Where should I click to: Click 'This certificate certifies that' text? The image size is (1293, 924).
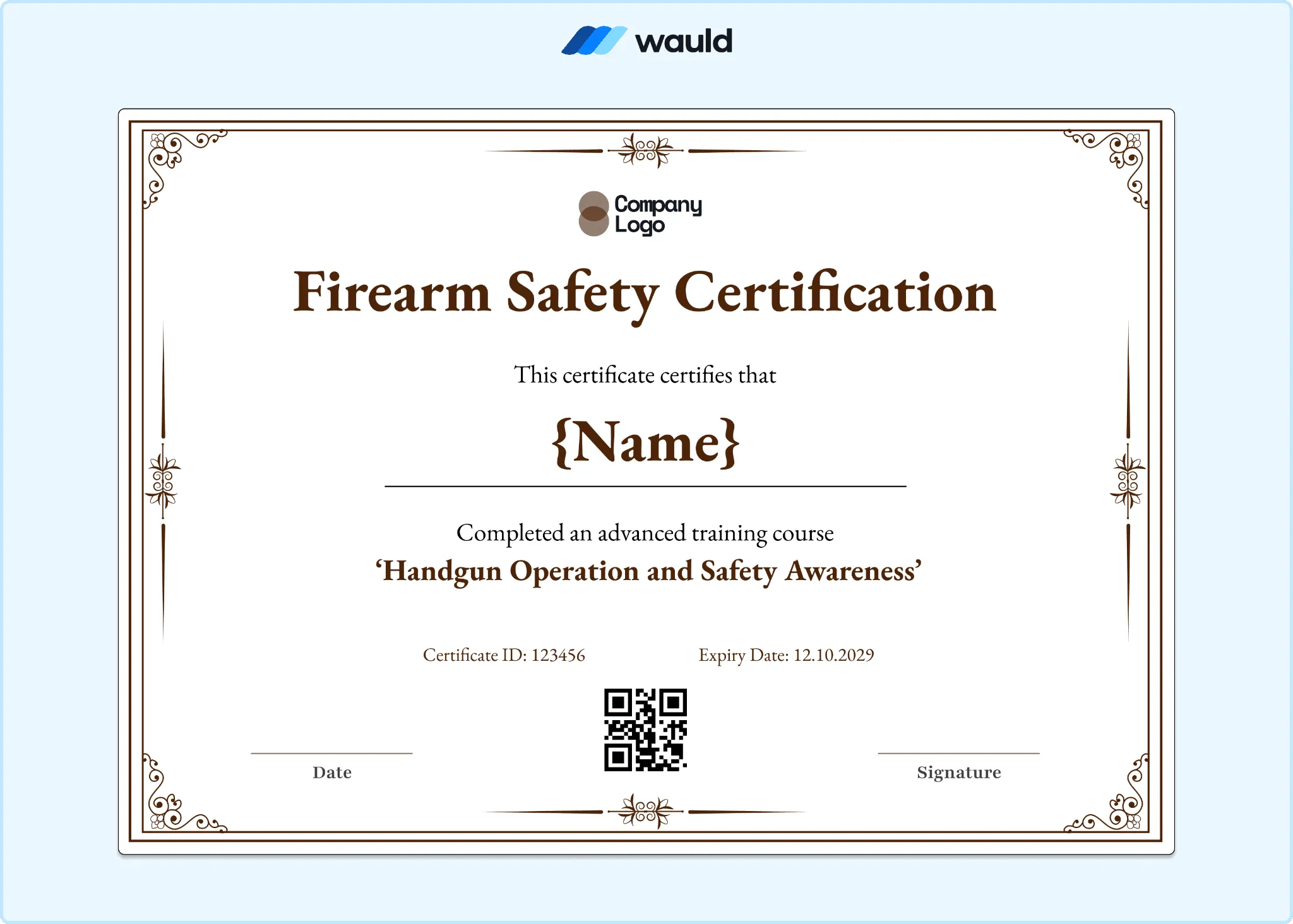coord(645,375)
